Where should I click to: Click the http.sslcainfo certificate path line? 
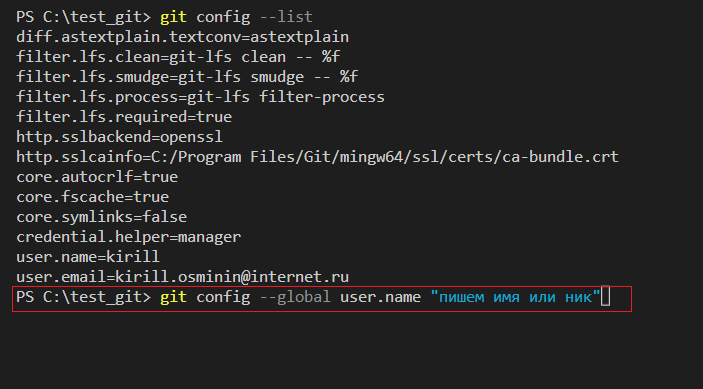(x=317, y=157)
